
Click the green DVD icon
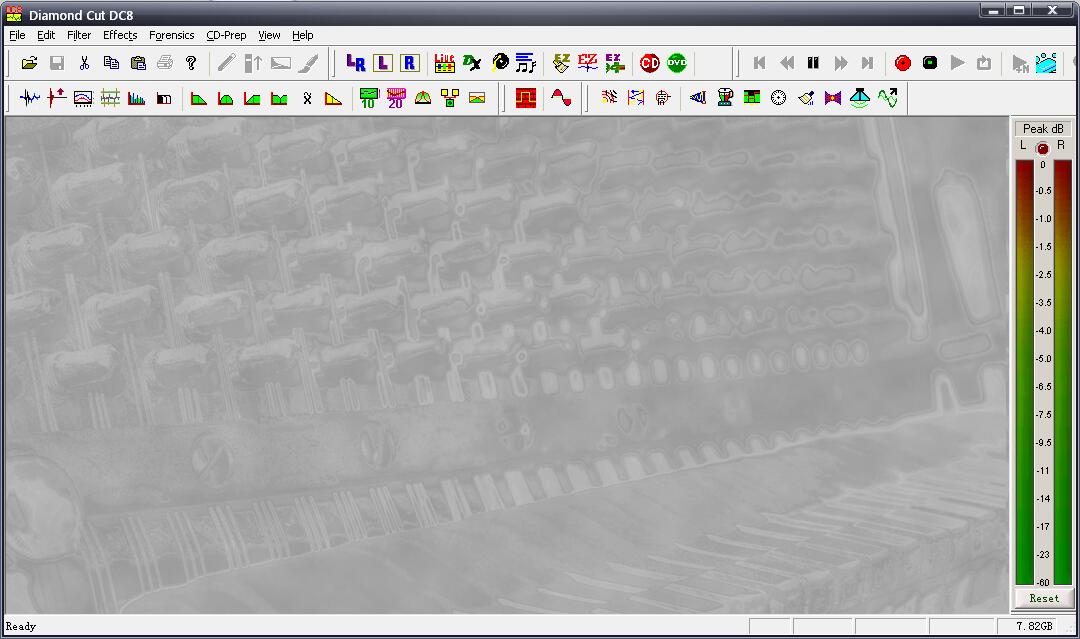pos(677,63)
